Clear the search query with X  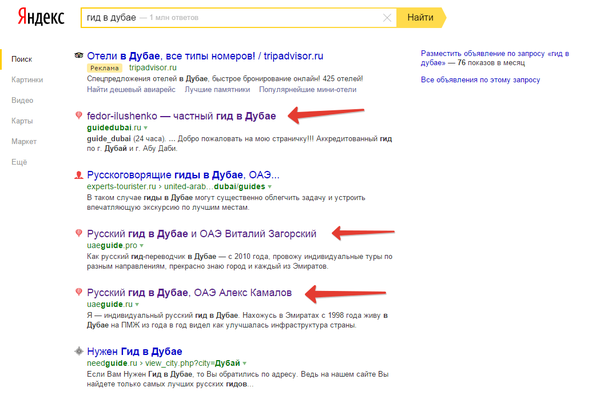[387, 18]
